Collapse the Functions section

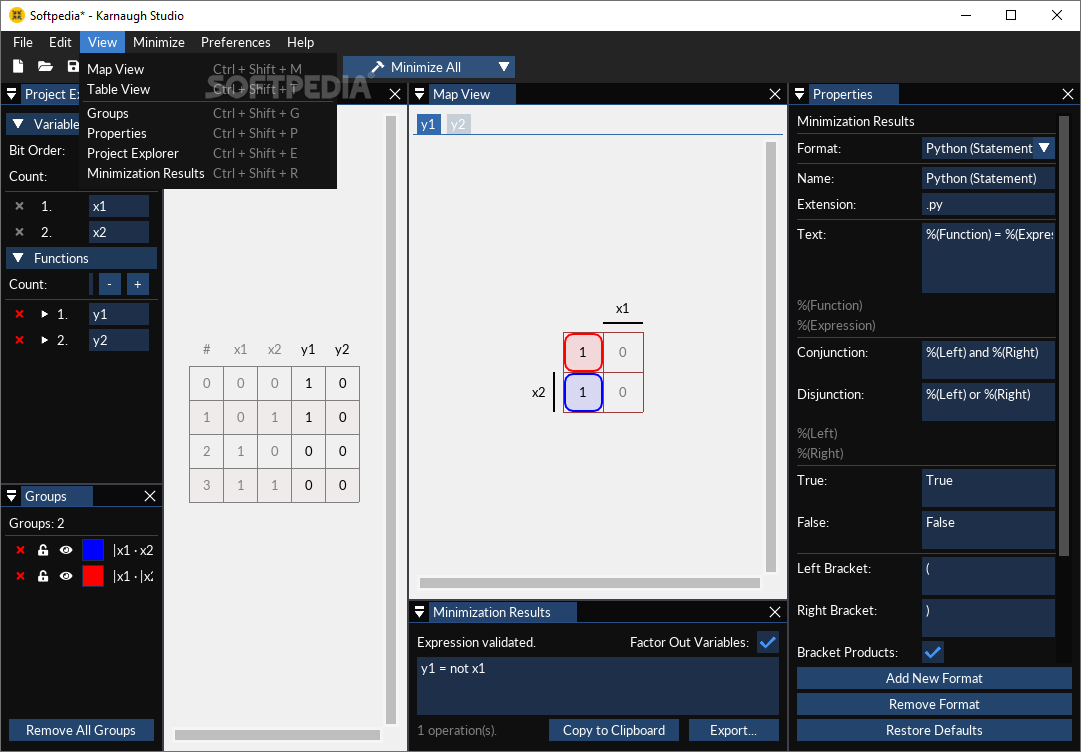pyautogui.click(x=19, y=258)
